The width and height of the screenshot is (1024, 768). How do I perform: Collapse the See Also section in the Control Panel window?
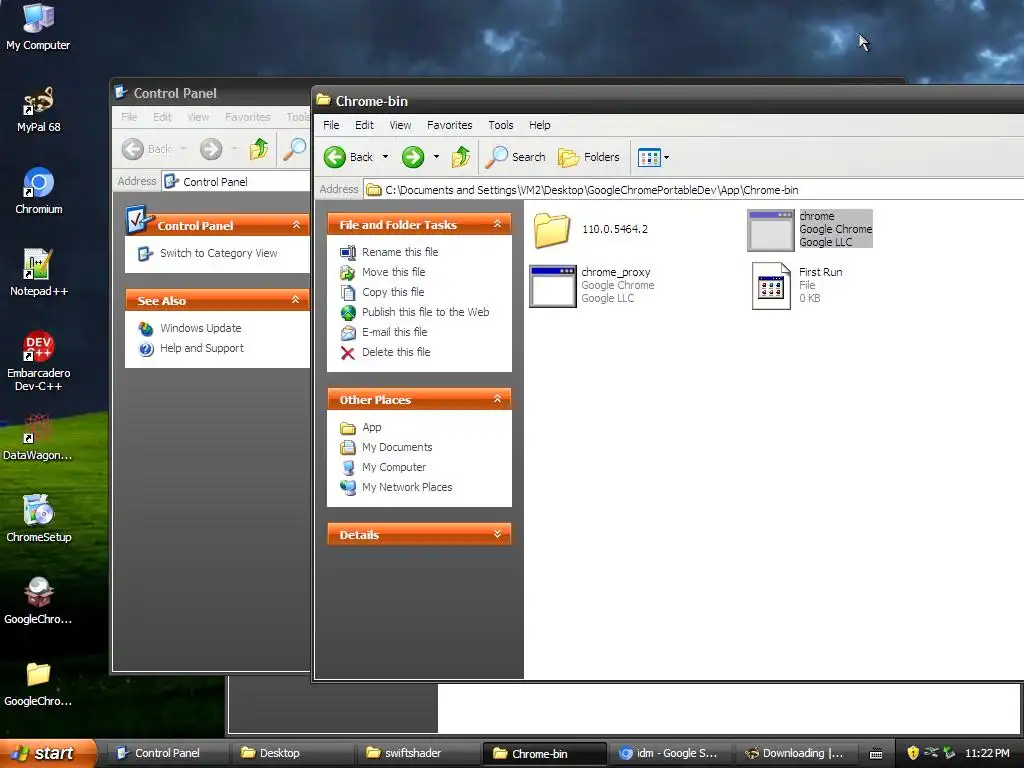click(x=296, y=300)
